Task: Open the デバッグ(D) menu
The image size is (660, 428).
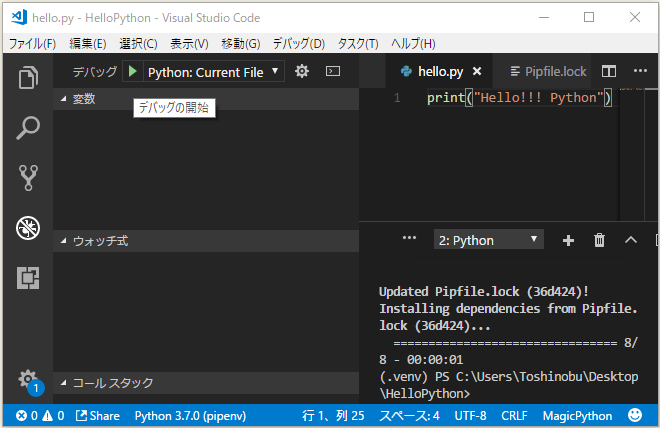Action: click(x=298, y=43)
